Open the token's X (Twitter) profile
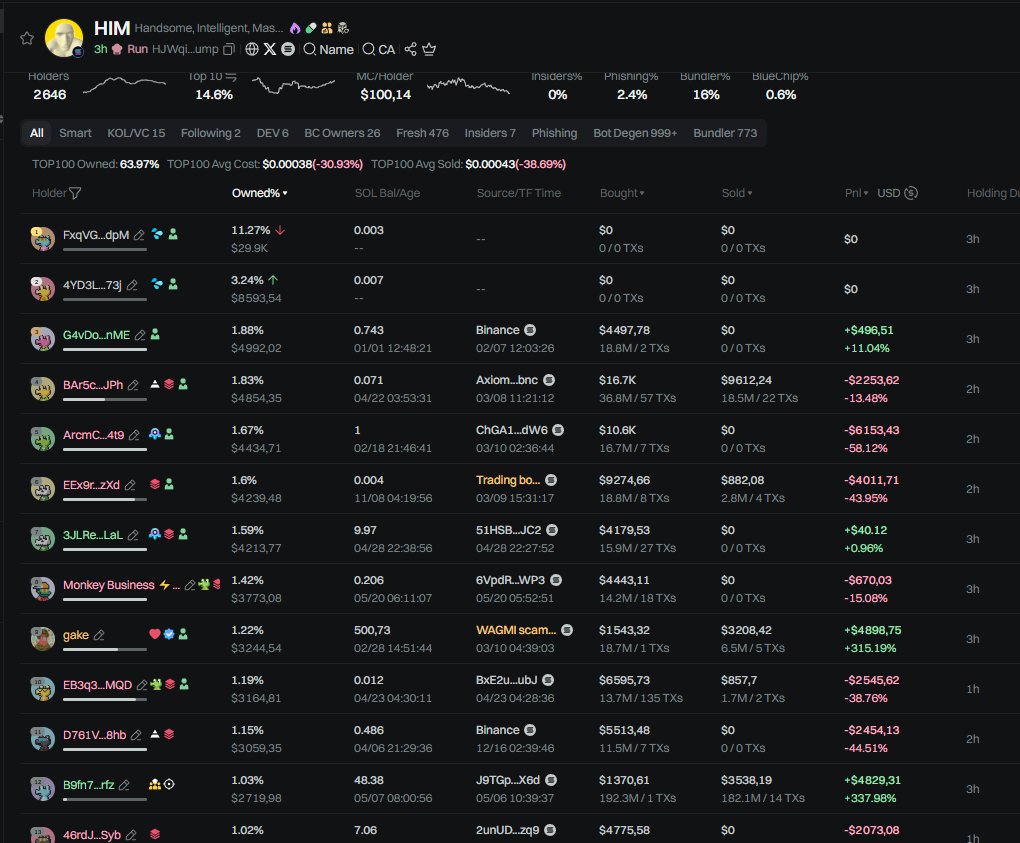The image size is (1020, 843). point(270,49)
